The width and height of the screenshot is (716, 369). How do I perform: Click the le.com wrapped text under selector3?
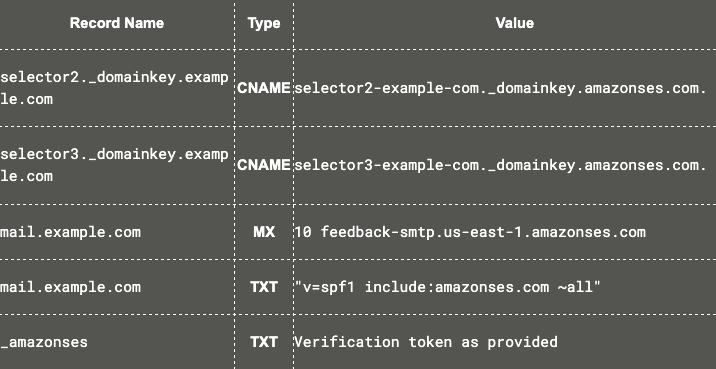coord(26,176)
